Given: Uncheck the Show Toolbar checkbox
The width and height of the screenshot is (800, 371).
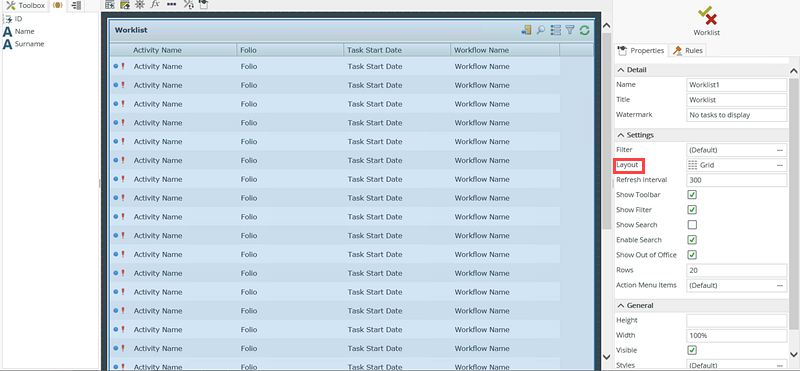Looking at the screenshot, I should 692,194.
